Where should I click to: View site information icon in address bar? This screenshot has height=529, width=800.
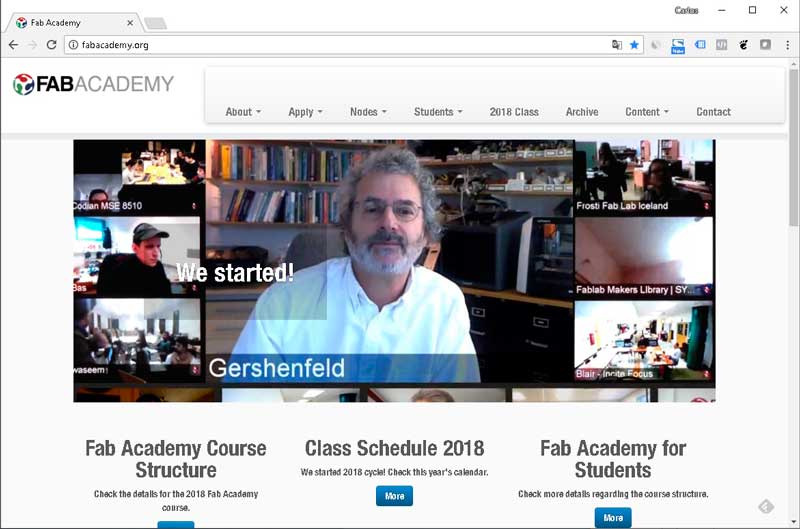[x=73, y=45]
